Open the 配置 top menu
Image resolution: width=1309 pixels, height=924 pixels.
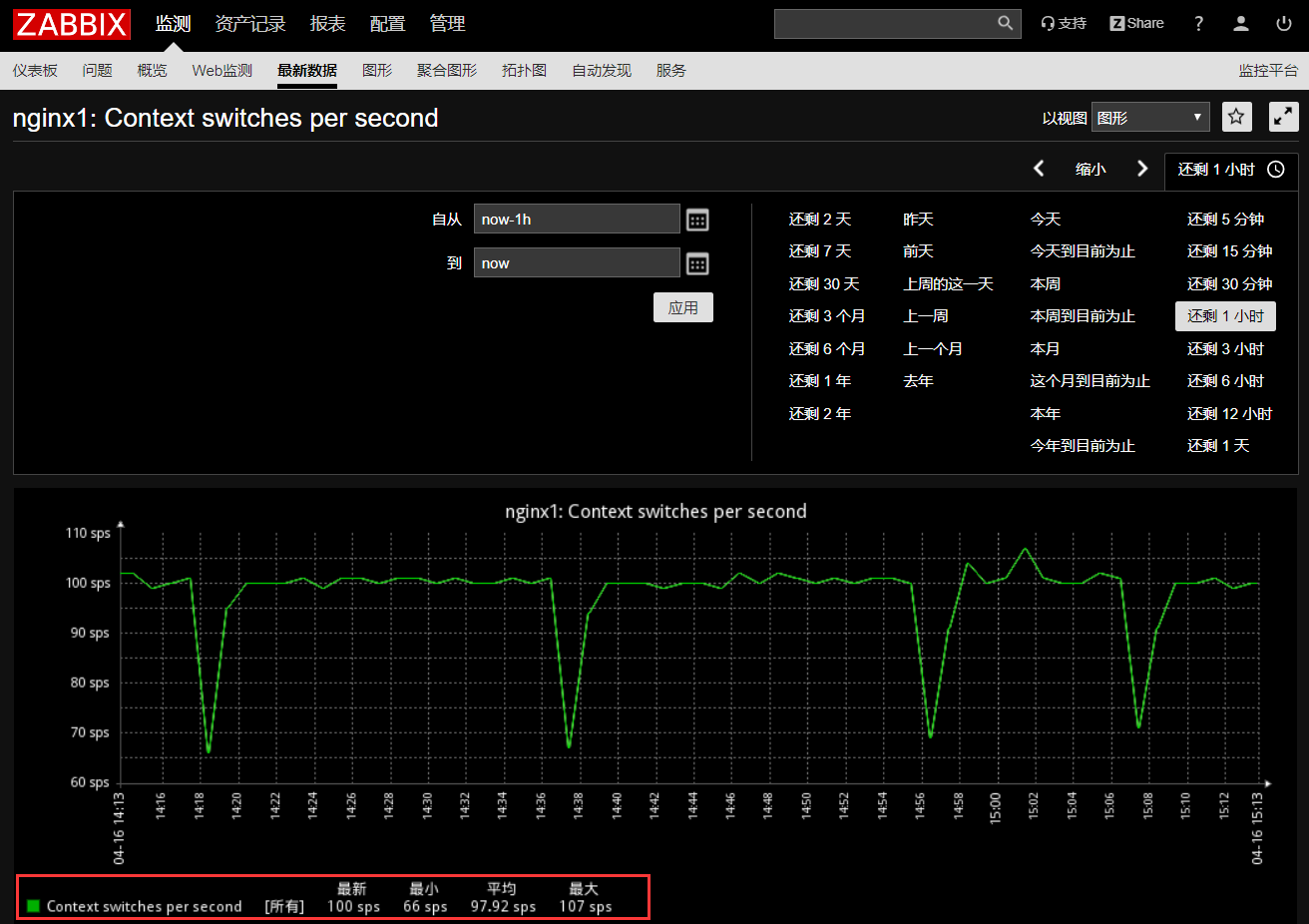click(x=387, y=23)
